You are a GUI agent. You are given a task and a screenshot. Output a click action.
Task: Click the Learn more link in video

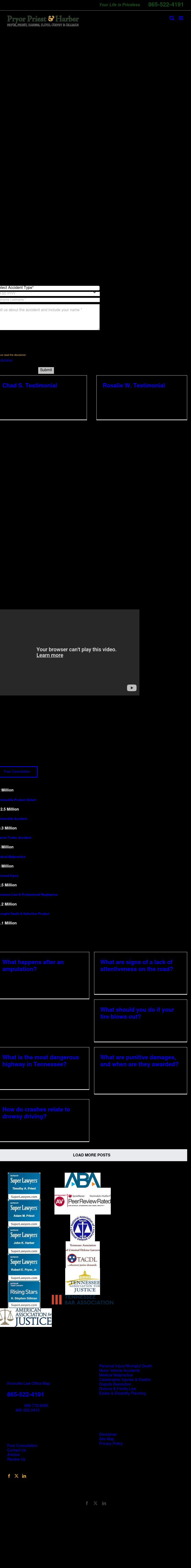coord(50,656)
